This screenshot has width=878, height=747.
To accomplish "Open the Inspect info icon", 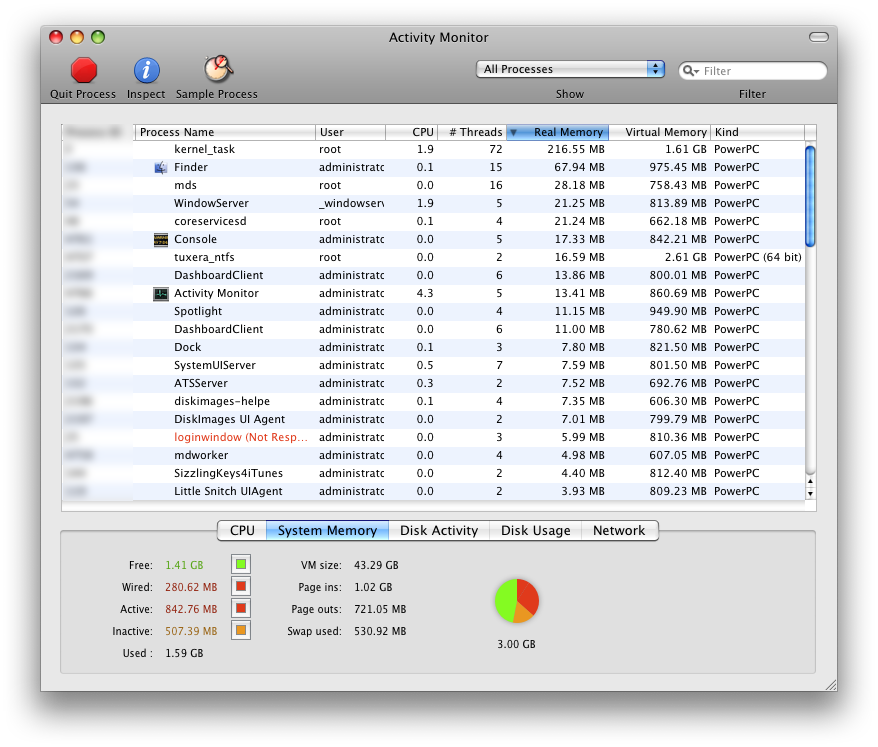I will pos(146,71).
